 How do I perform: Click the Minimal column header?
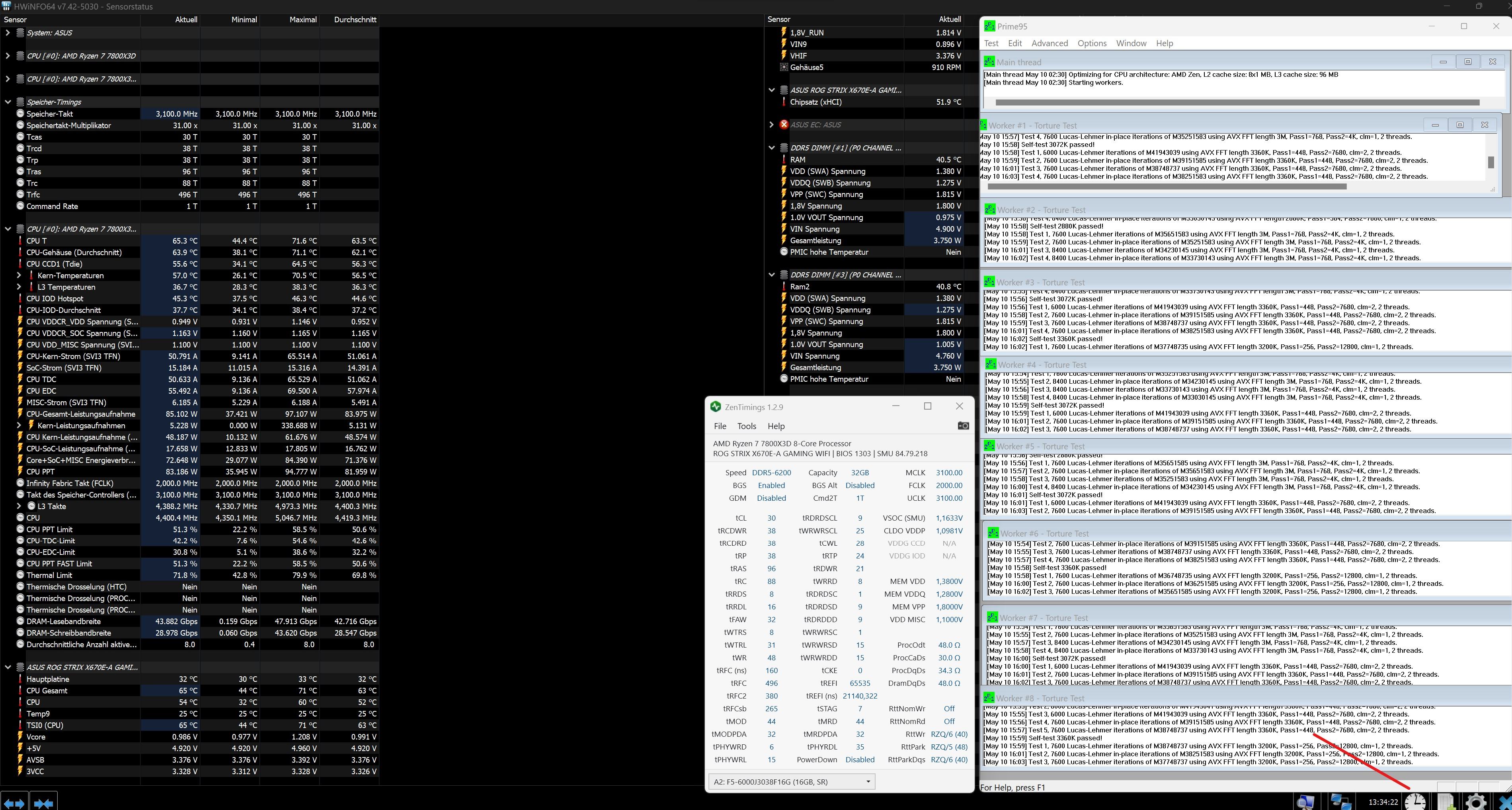tap(230, 20)
